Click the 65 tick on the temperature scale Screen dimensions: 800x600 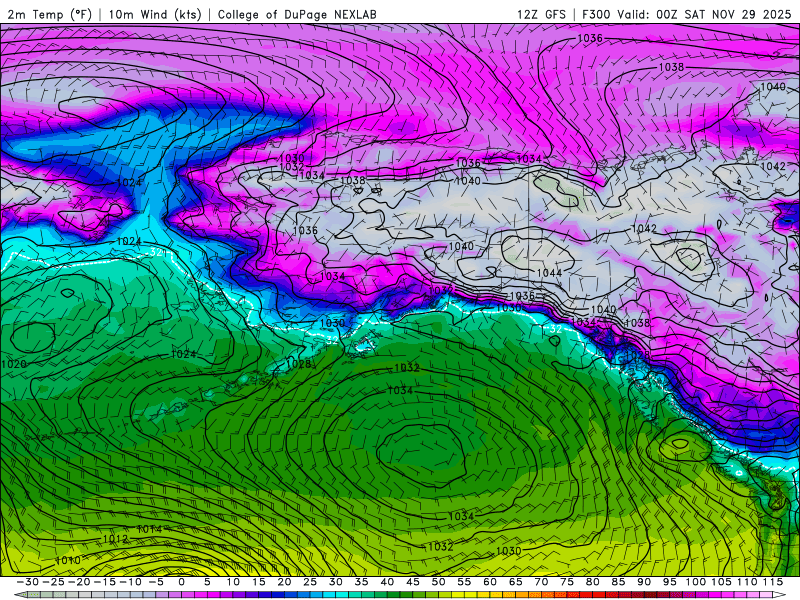tap(515, 582)
